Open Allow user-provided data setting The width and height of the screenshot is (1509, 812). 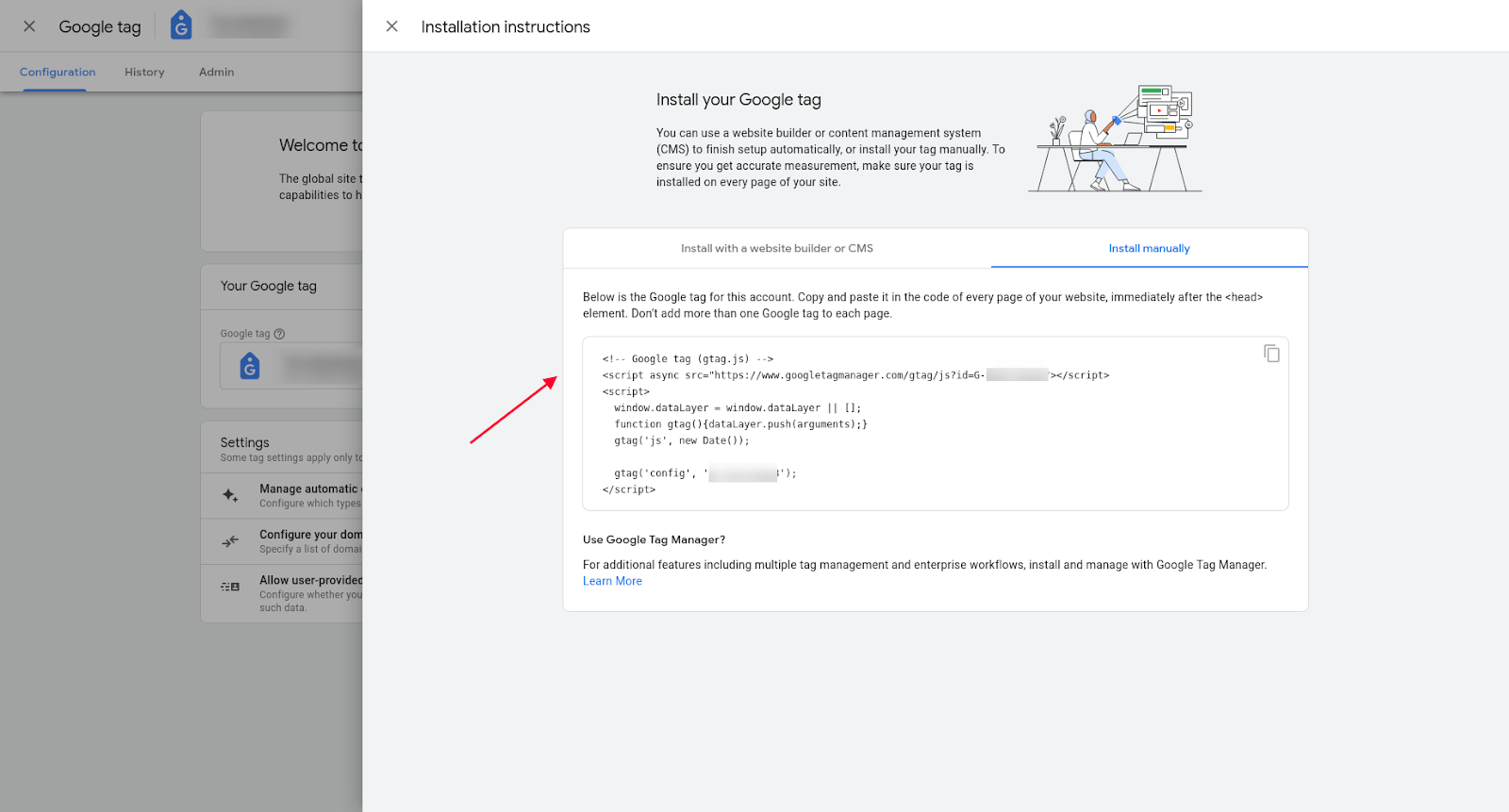click(x=282, y=593)
